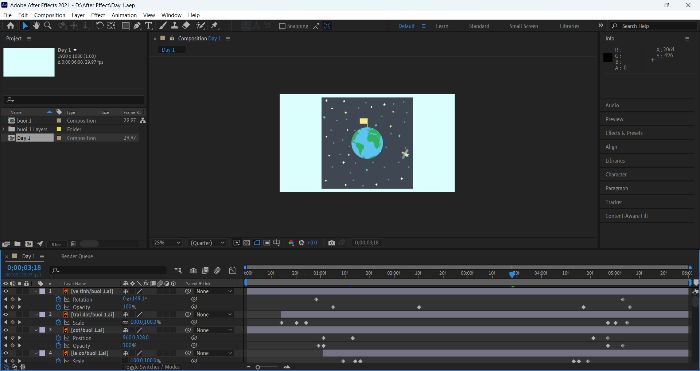The image size is (700, 371).
Task: Collapse layer 3 properties twirl arrow
Action: pos(36,330)
